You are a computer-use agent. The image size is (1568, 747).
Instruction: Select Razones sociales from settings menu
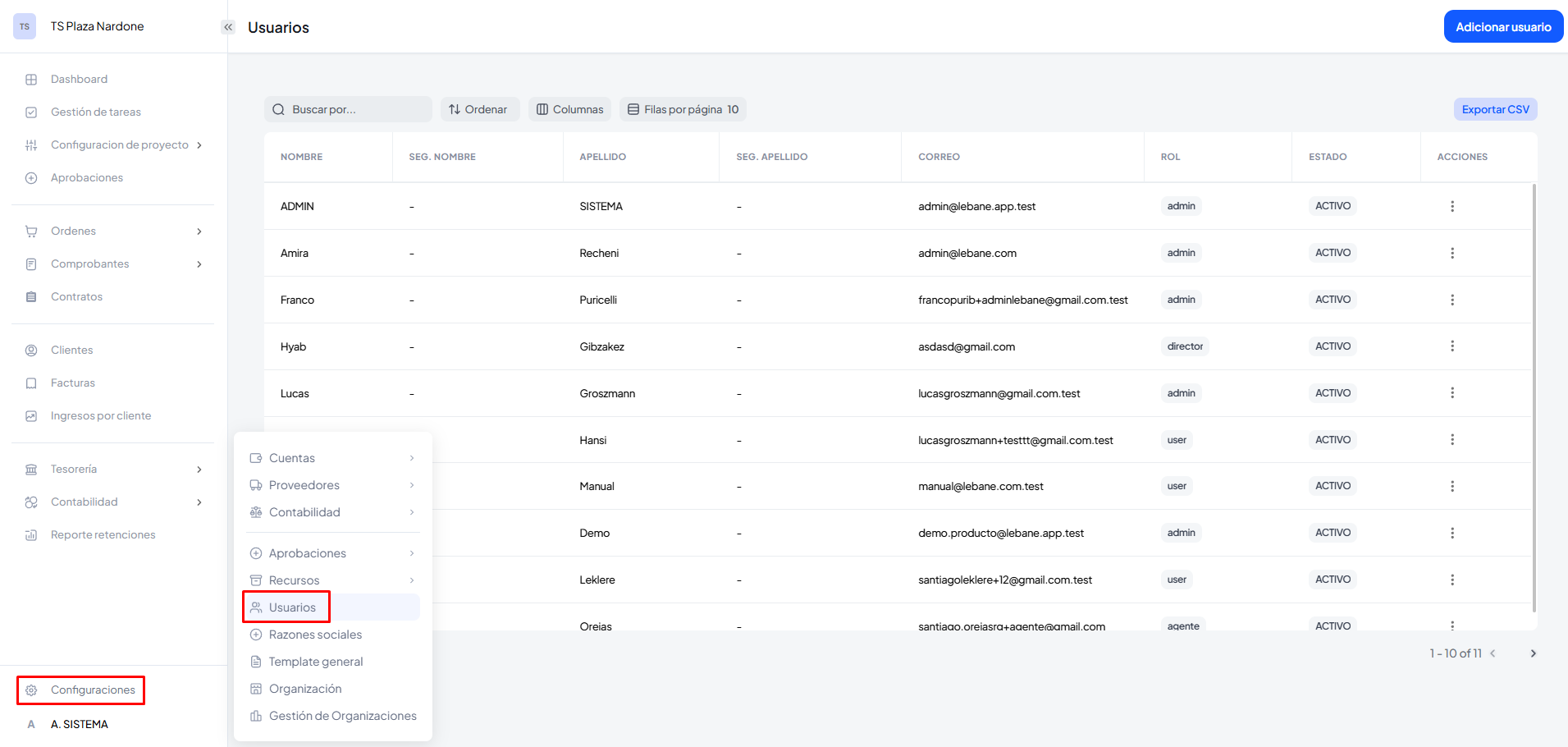[x=315, y=635]
